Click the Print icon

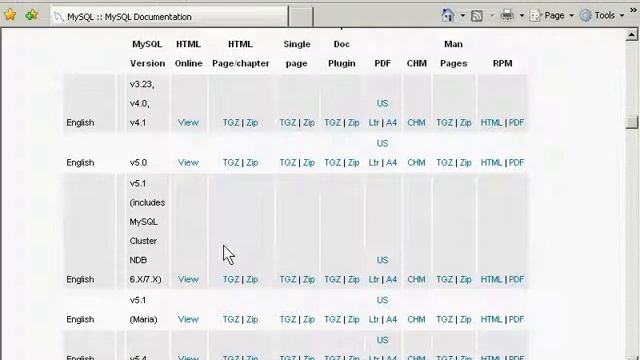coord(507,16)
